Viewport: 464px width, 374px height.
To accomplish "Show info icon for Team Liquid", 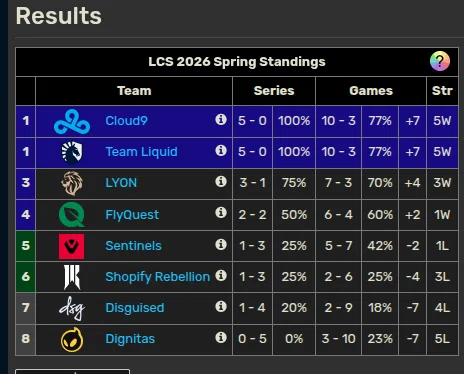I will (x=221, y=150).
